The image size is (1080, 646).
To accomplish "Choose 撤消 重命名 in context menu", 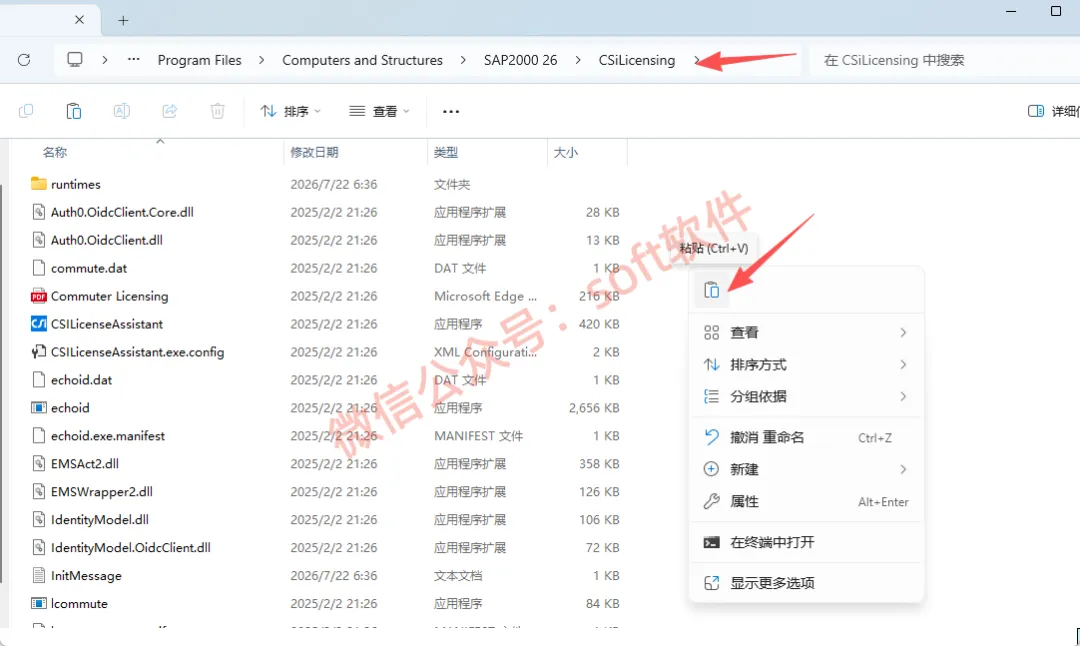I will (x=806, y=437).
